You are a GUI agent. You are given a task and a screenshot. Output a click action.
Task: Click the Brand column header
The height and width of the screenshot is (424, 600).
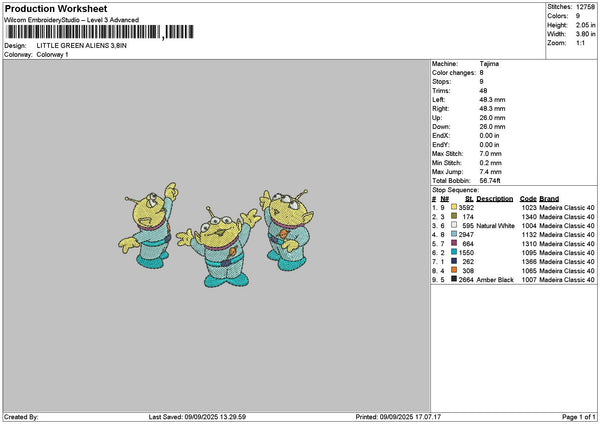click(x=549, y=199)
